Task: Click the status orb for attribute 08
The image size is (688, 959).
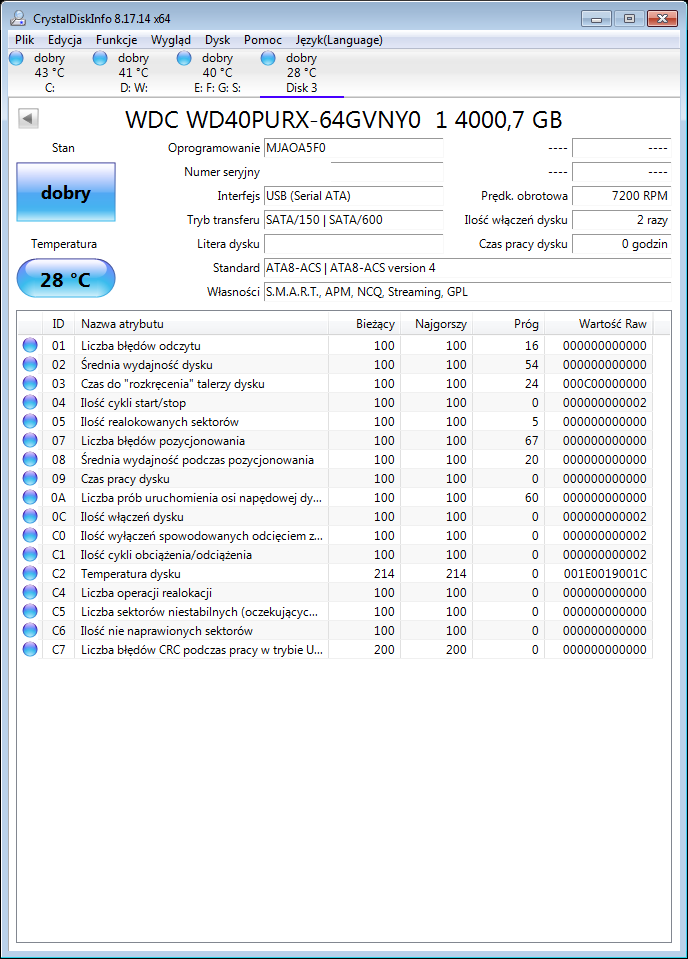Action: pos(30,459)
